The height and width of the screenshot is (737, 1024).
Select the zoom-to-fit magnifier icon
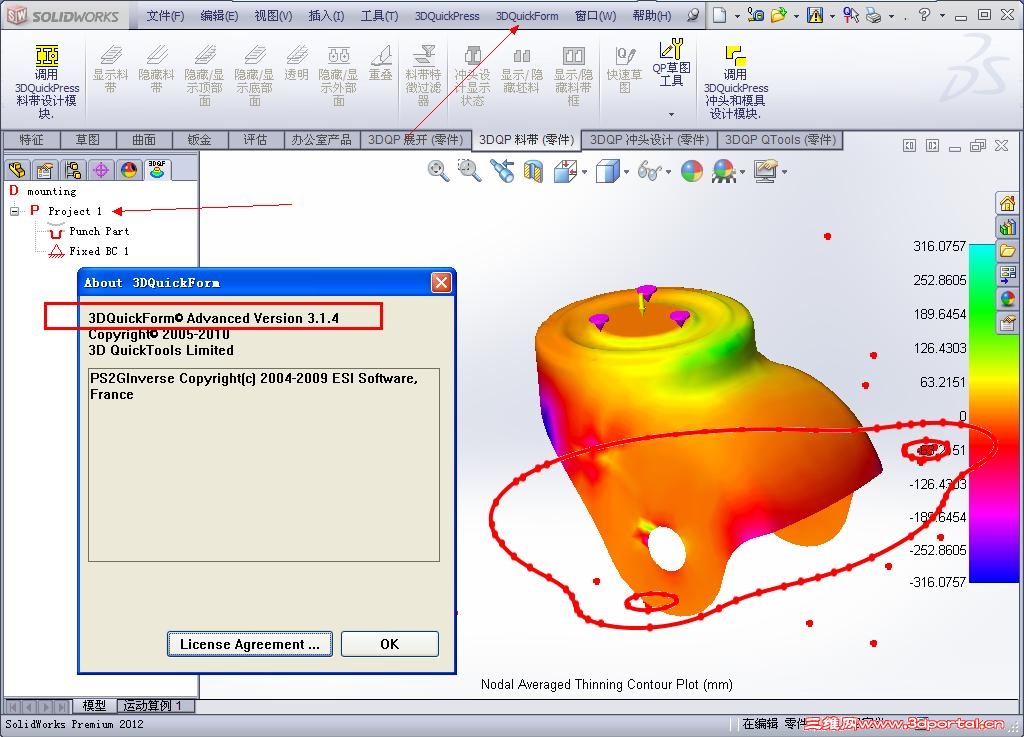coord(436,170)
